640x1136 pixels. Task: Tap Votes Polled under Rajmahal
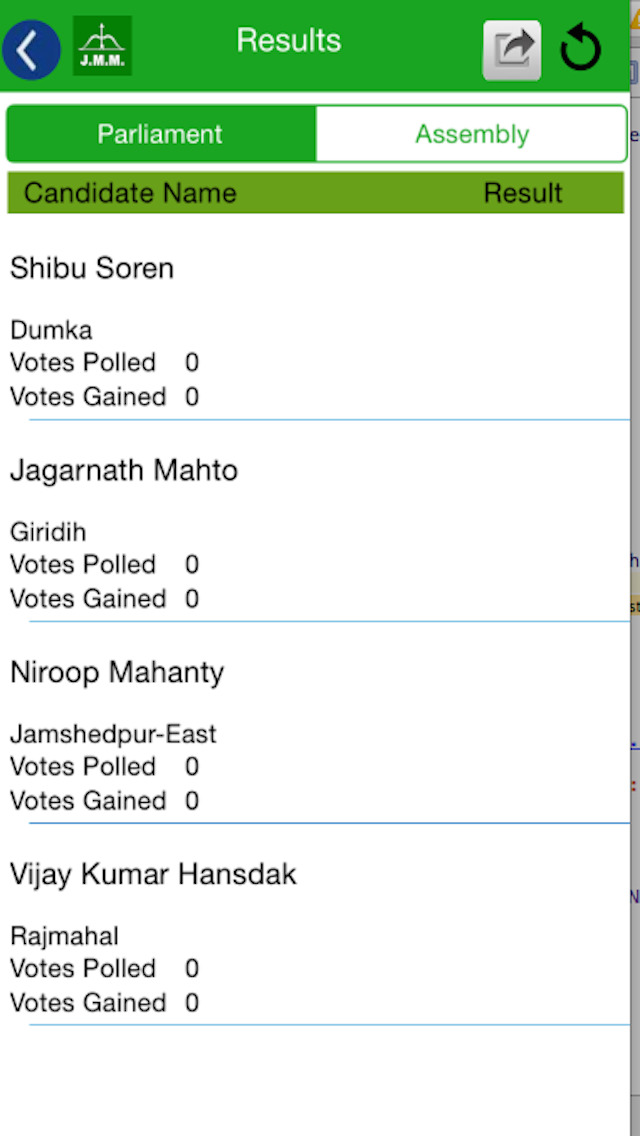pos(83,968)
